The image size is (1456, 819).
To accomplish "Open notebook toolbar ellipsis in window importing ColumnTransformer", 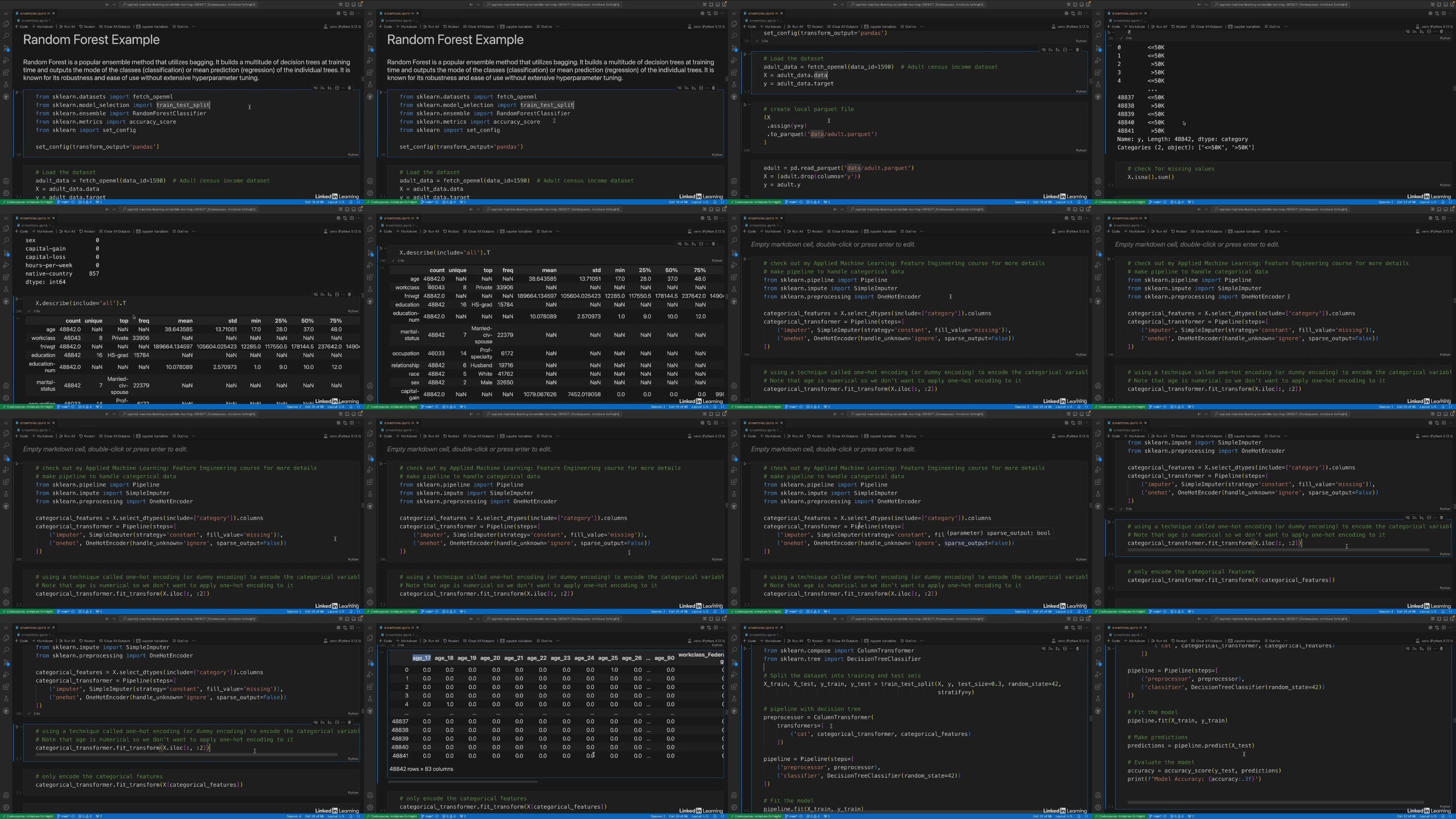I will (x=922, y=641).
